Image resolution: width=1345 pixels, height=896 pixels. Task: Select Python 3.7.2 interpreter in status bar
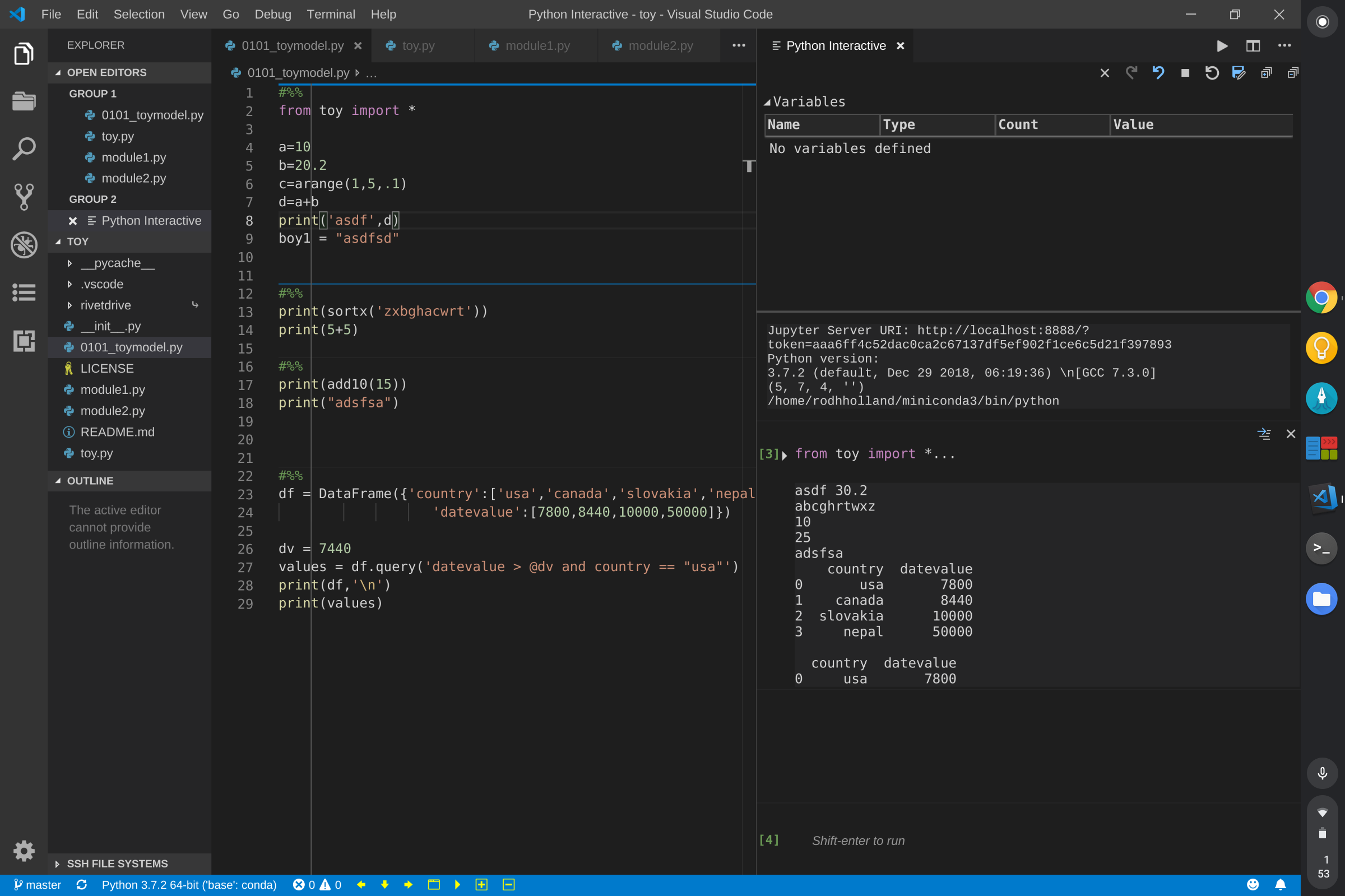189,885
